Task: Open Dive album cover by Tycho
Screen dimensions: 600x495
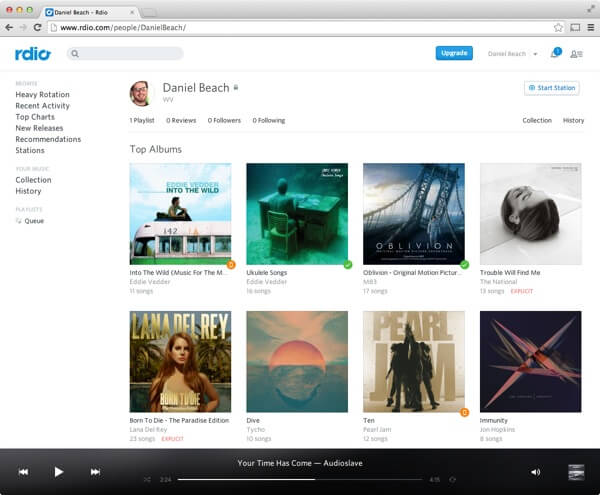Action: (x=297, y=361)
